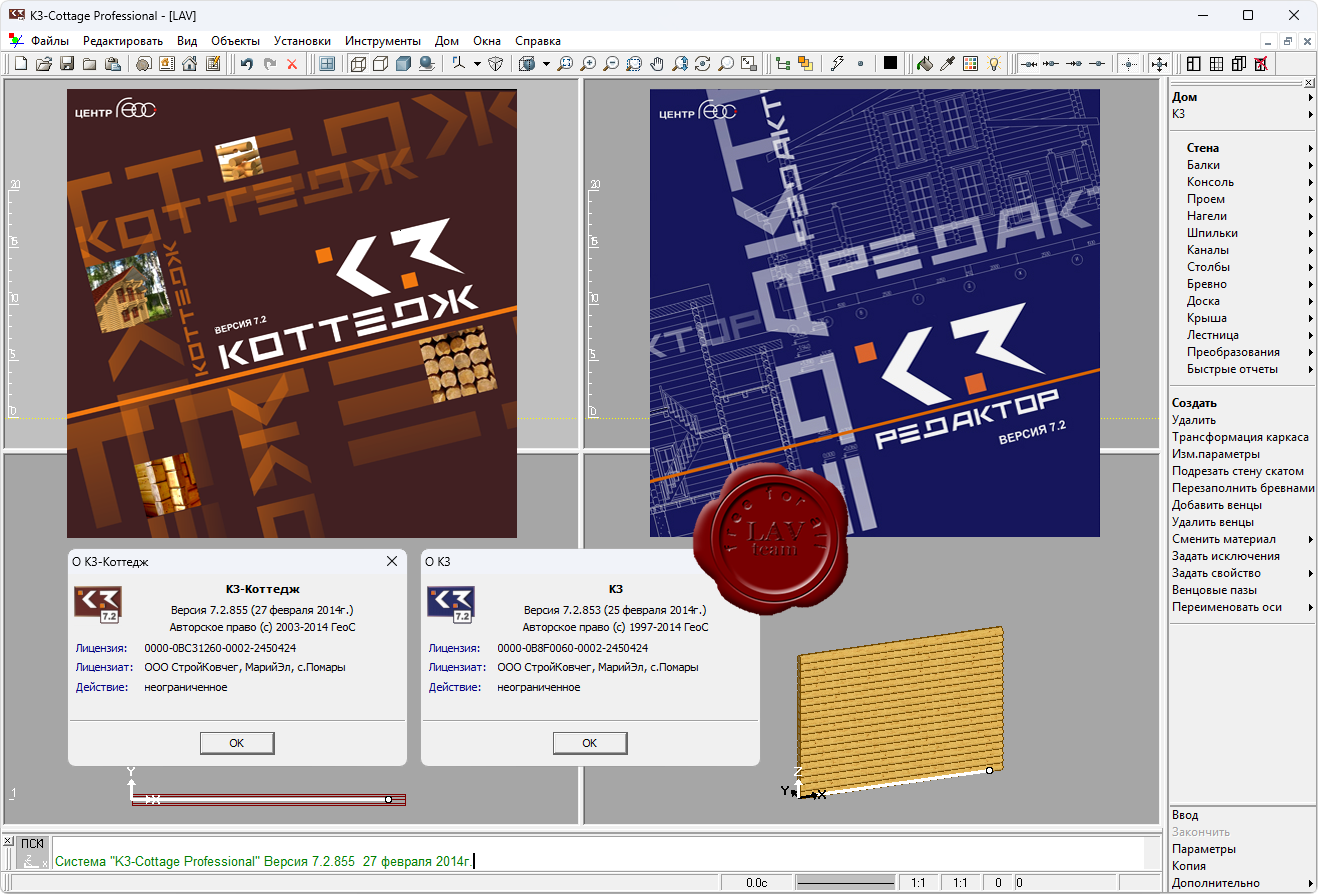Open the Объекты menu
This screenshot has width=1318, height=894.
click(x=235, y=41)
